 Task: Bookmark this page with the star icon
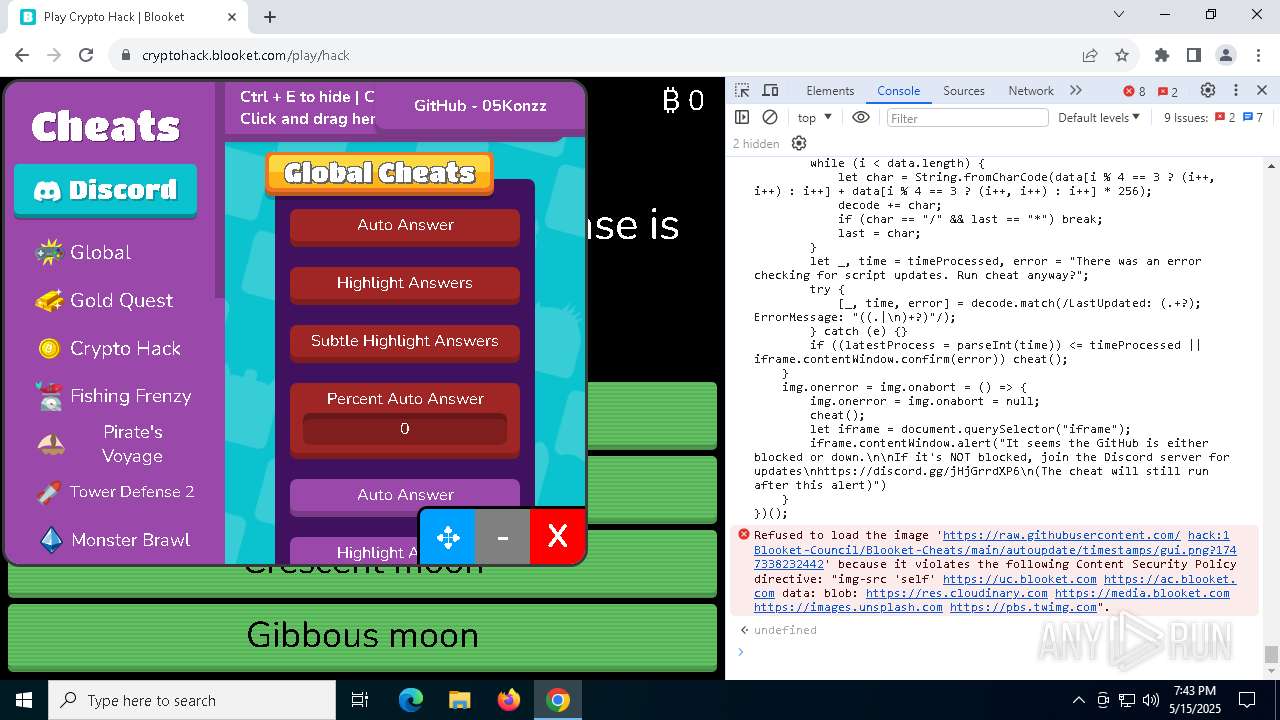click(x=1122, y=55)
